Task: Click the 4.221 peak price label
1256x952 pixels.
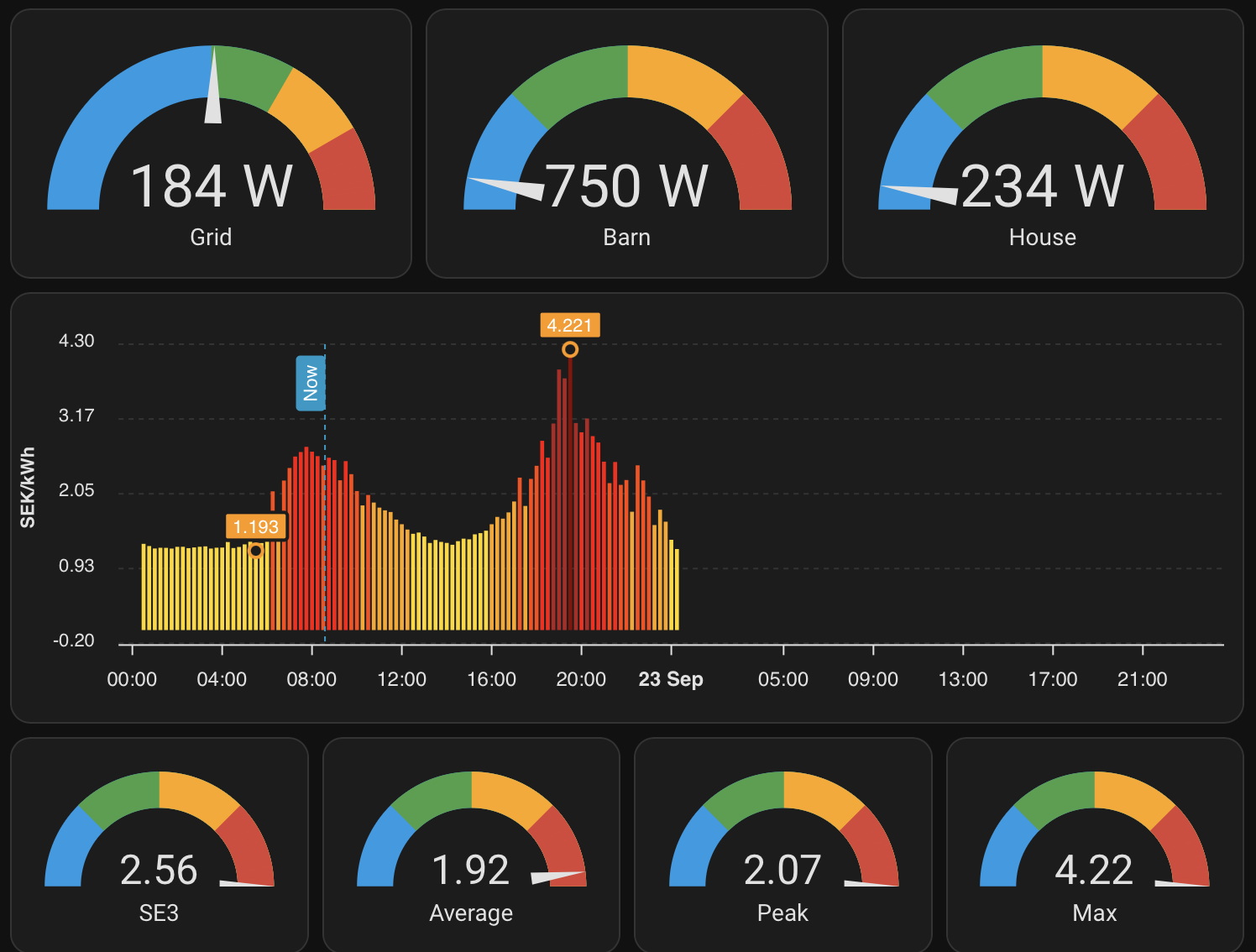Action: click(570, 326)
